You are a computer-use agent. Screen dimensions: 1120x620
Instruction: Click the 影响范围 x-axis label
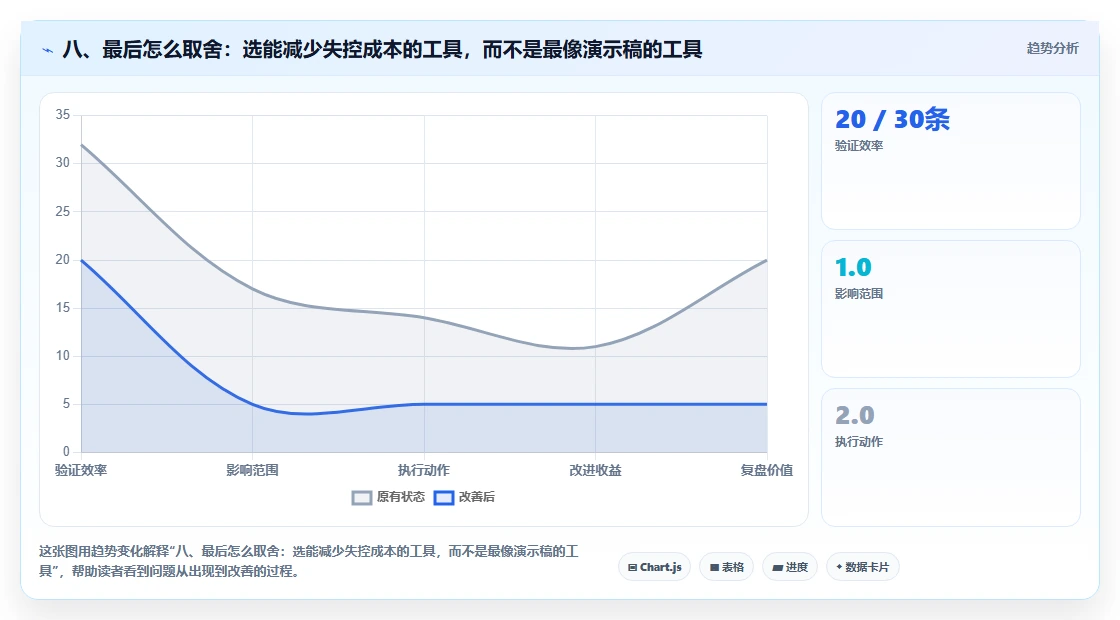(x=252, y=470)
